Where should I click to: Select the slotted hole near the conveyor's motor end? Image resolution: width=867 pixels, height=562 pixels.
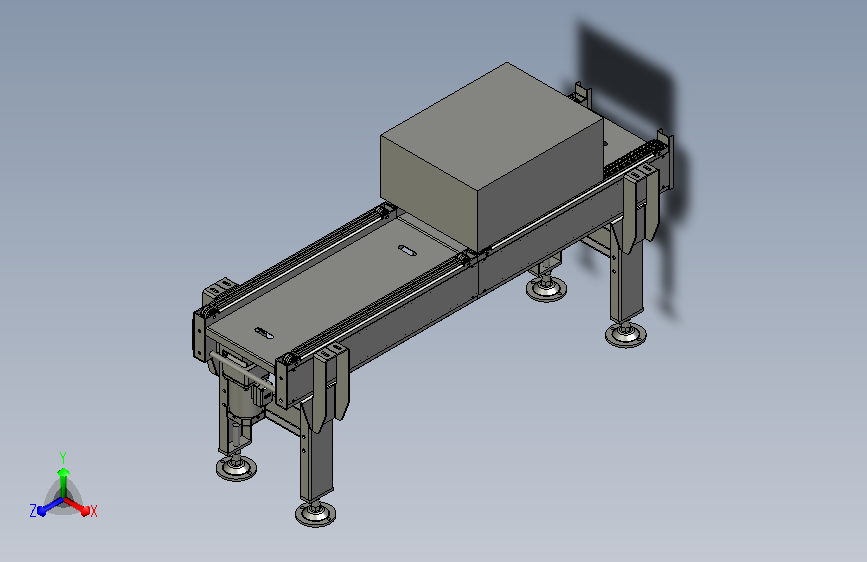tap(264, 334)
